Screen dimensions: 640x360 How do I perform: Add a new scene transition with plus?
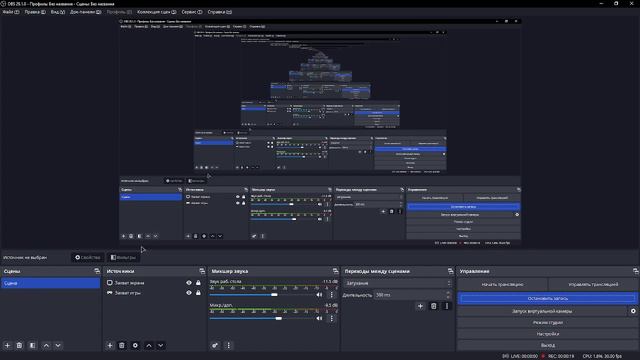coord(420,306)
